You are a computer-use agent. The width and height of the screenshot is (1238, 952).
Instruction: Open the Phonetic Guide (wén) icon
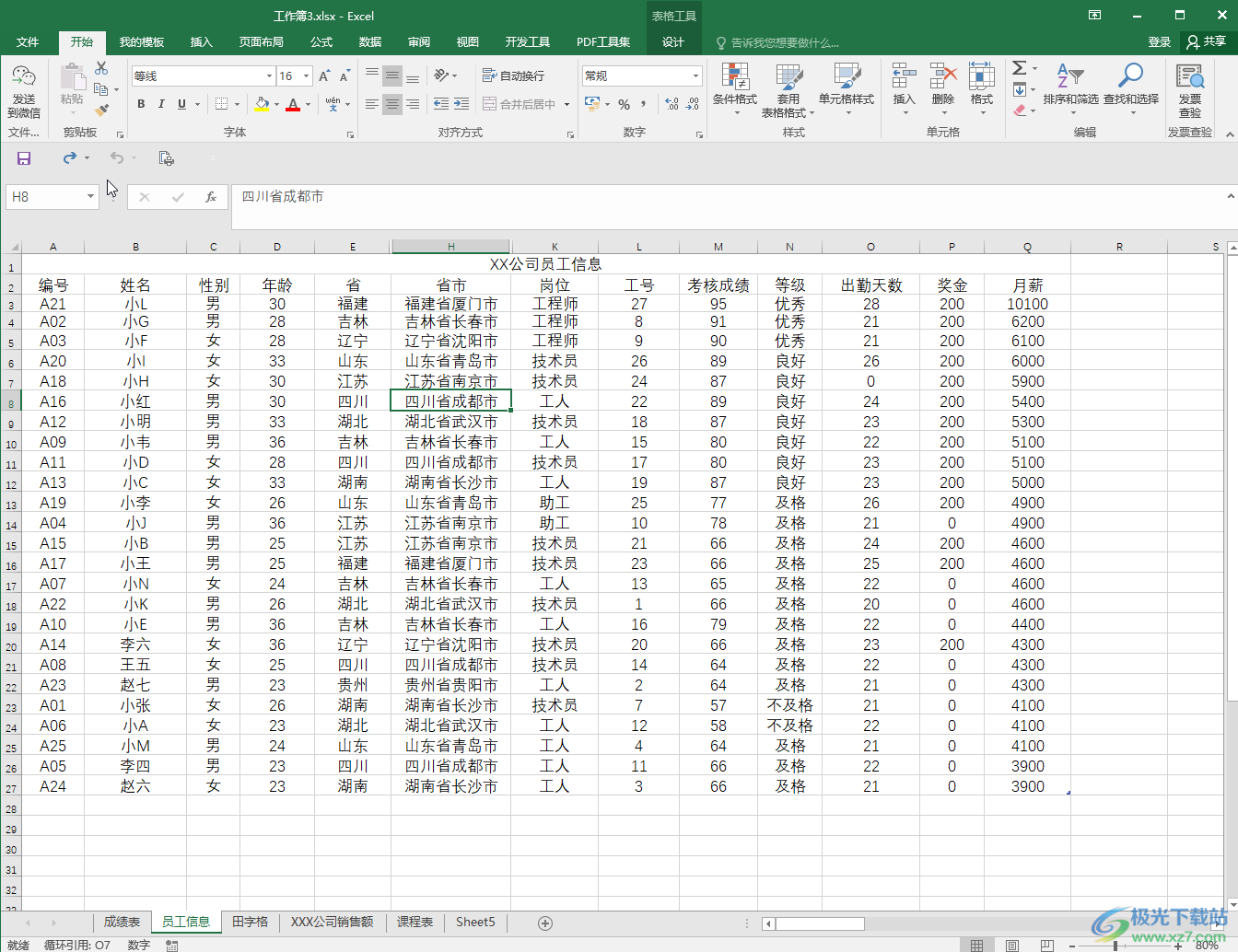click(333, 104)
